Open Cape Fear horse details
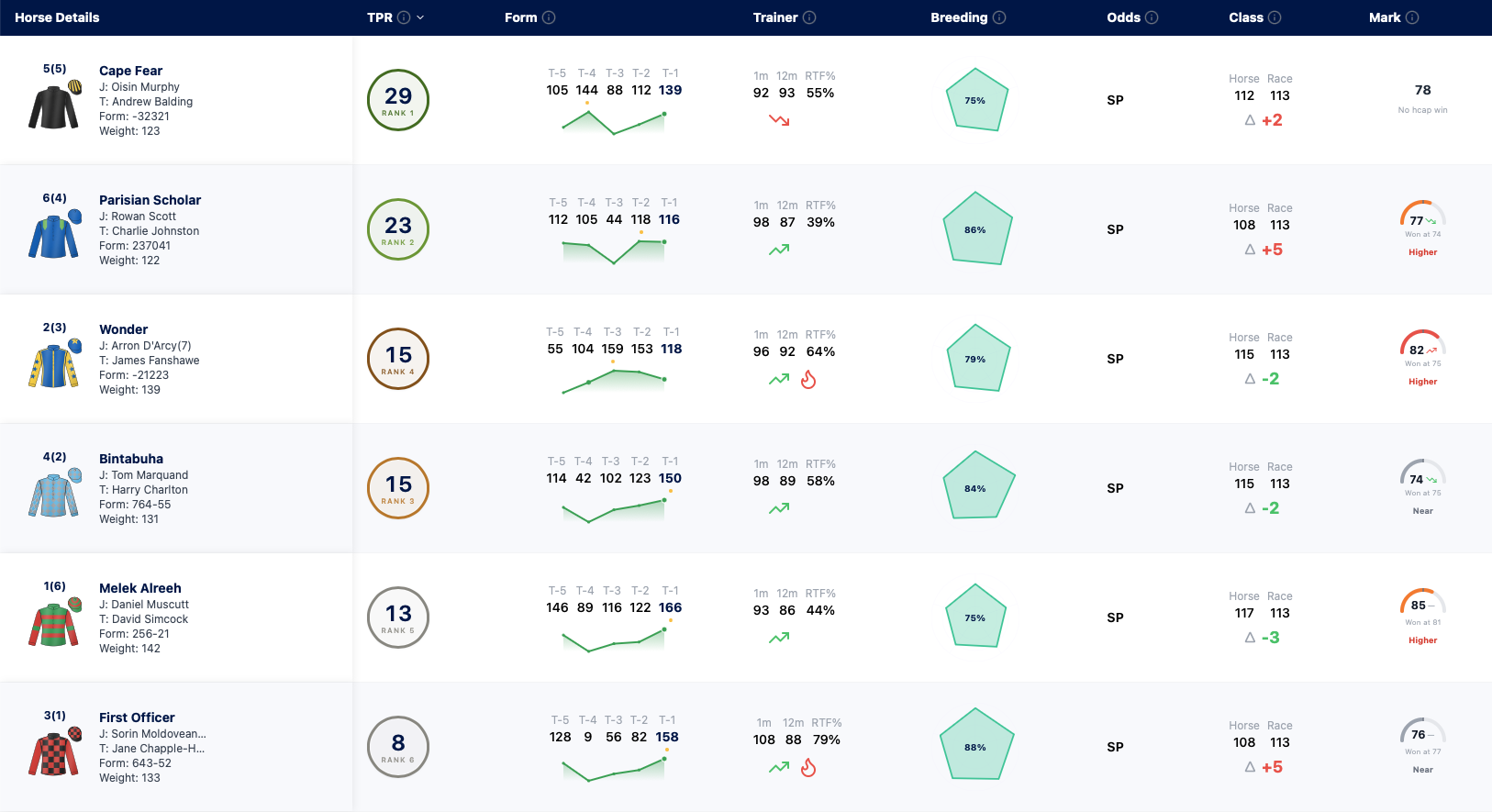The width and height of the screenshot is (1492, 812). pos(130,71)
